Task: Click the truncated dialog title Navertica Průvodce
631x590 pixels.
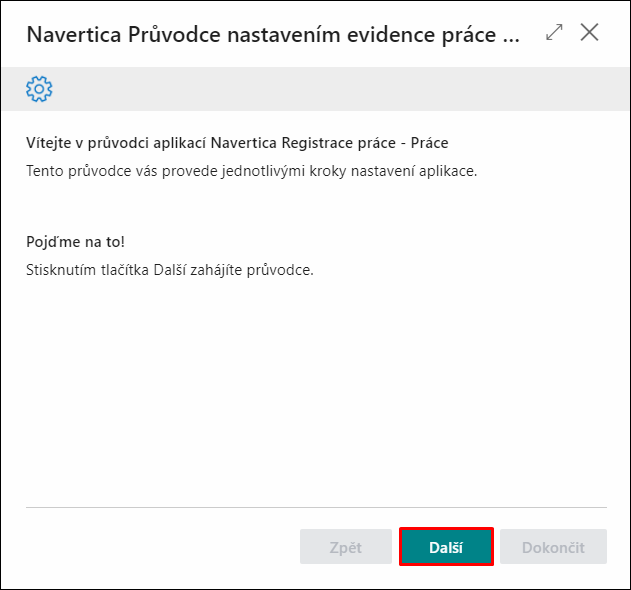Action: coord(273,34)
